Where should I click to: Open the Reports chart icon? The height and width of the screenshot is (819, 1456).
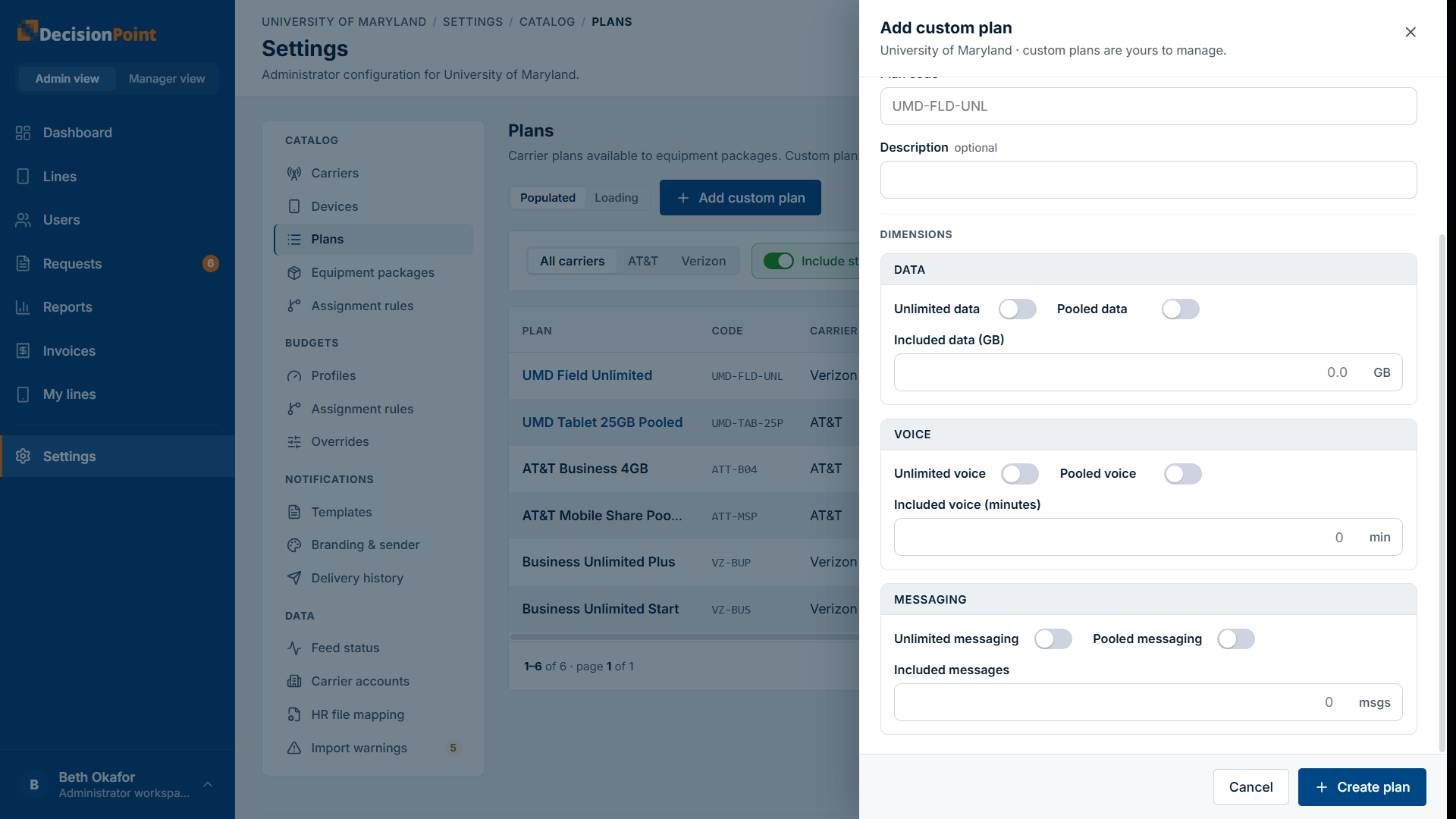(x=23, y=307)
